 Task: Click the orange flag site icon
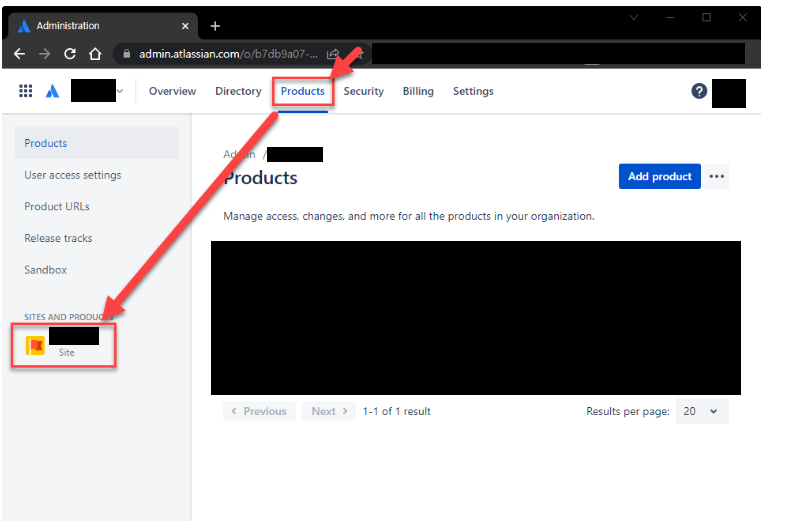point(35,346)
